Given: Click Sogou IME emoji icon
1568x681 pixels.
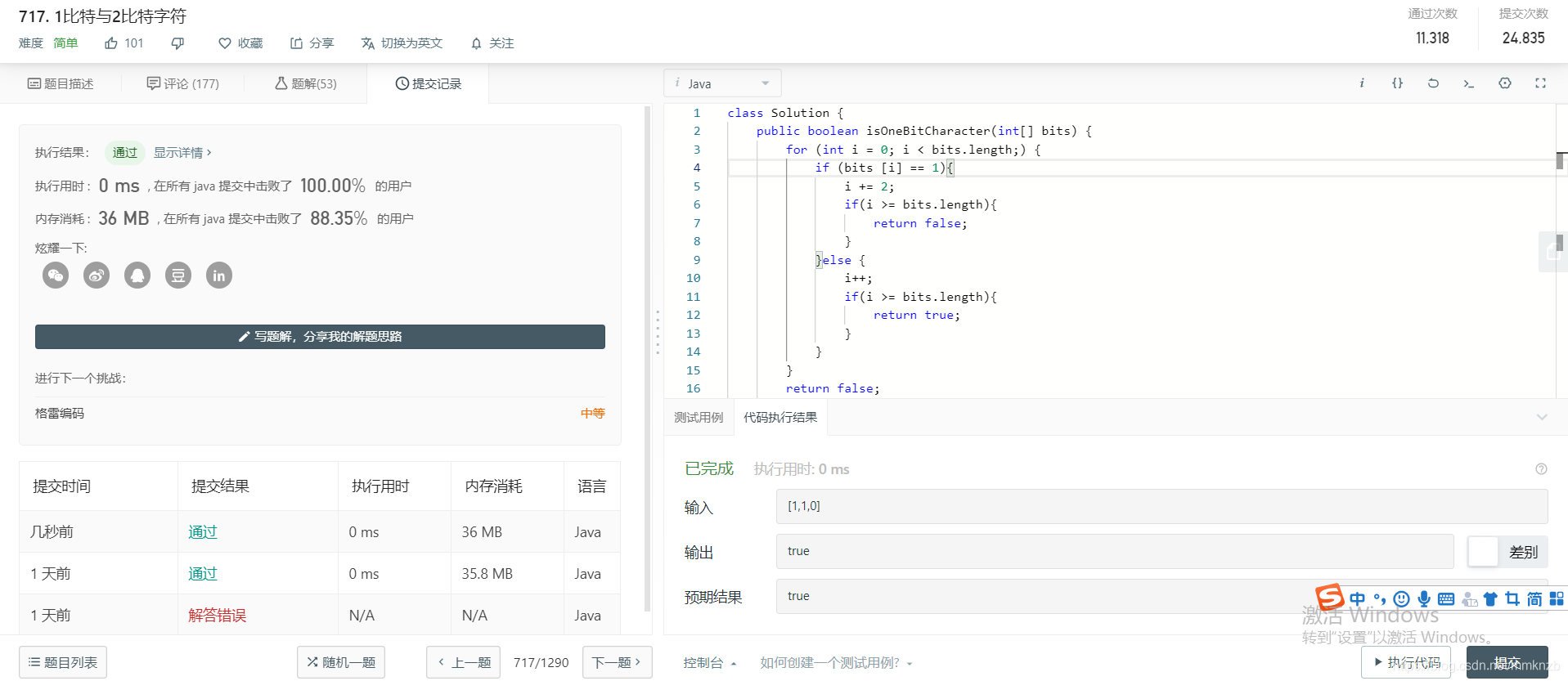Looking at the screenshot, I should pyautogui.click(x=1402, y=598).
